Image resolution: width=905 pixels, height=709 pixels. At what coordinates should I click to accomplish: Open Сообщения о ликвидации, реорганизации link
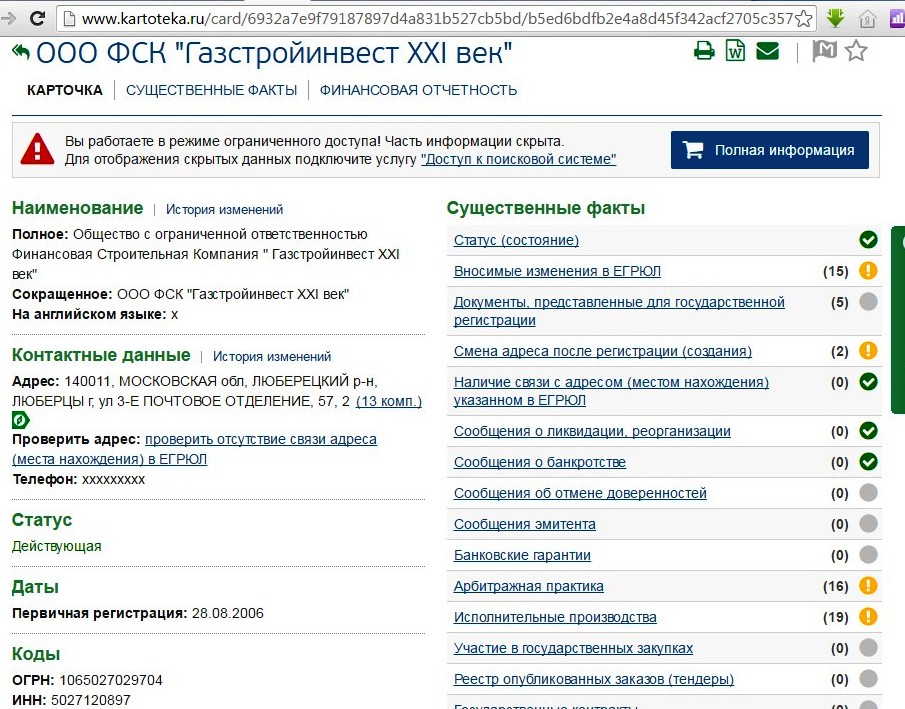(x=592, y=431)
